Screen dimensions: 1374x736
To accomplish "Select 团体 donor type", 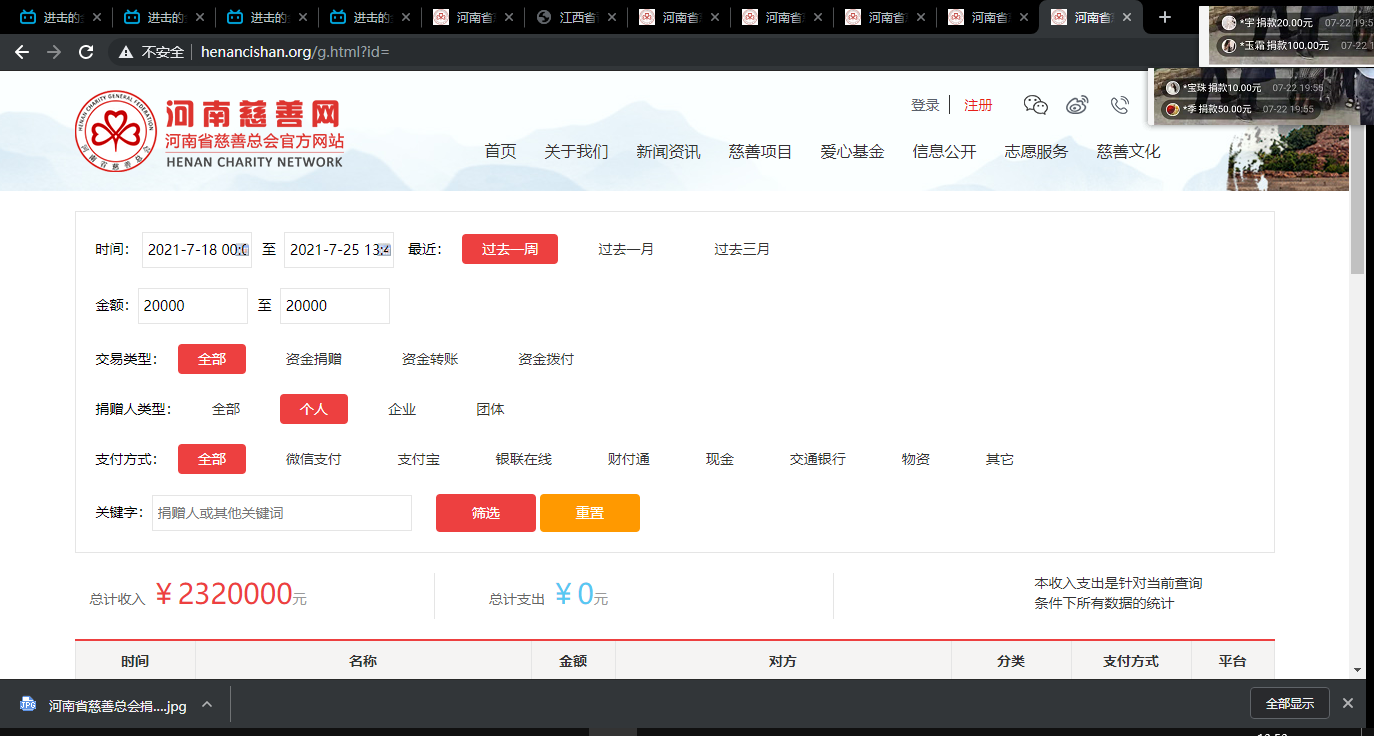I will 490,409.
